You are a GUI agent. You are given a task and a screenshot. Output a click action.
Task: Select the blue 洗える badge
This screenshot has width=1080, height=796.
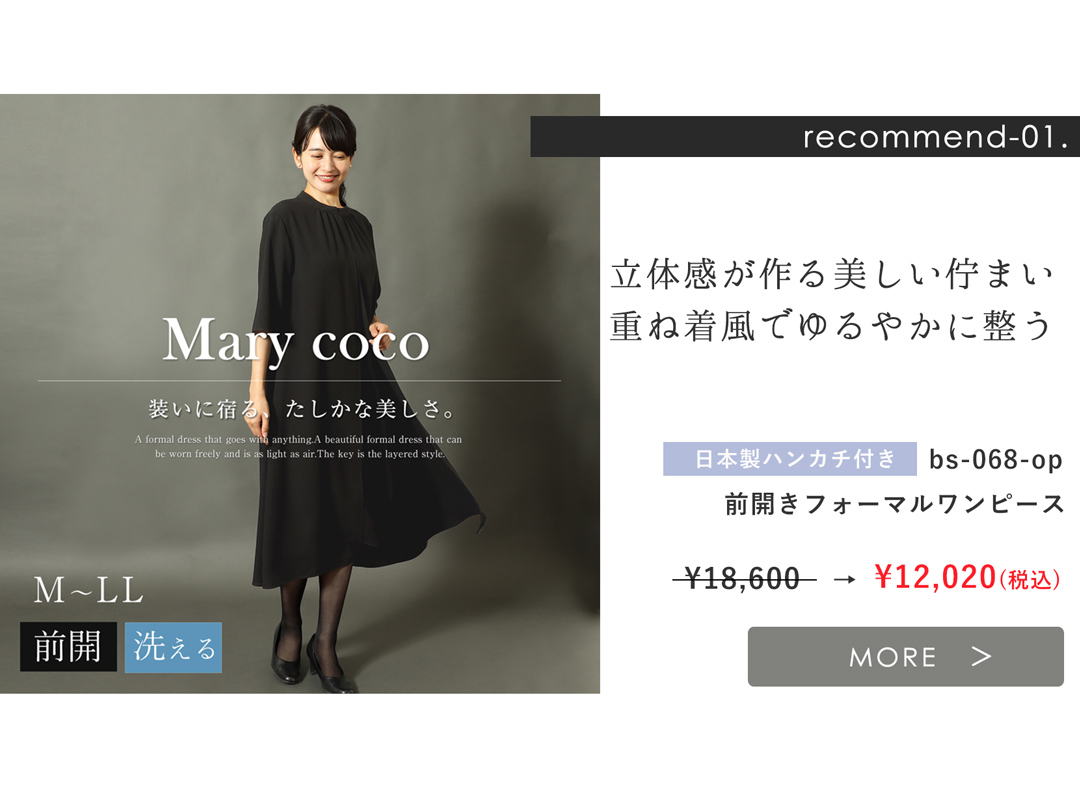(174, 647)
